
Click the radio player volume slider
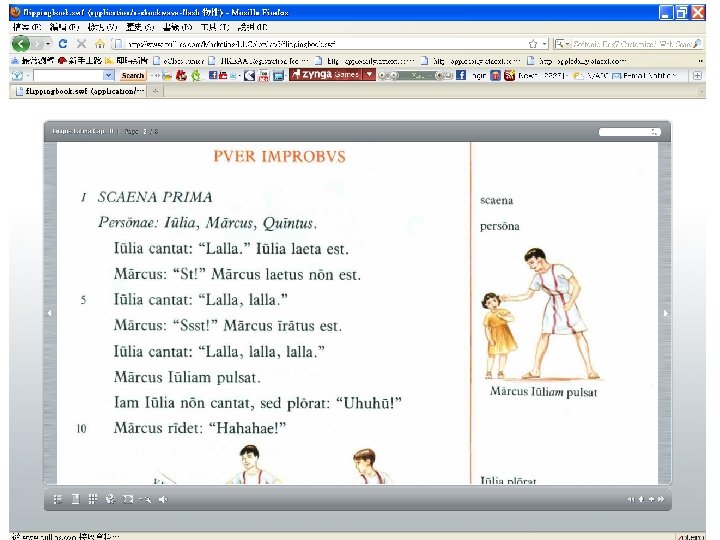click(x=444, y=75)
